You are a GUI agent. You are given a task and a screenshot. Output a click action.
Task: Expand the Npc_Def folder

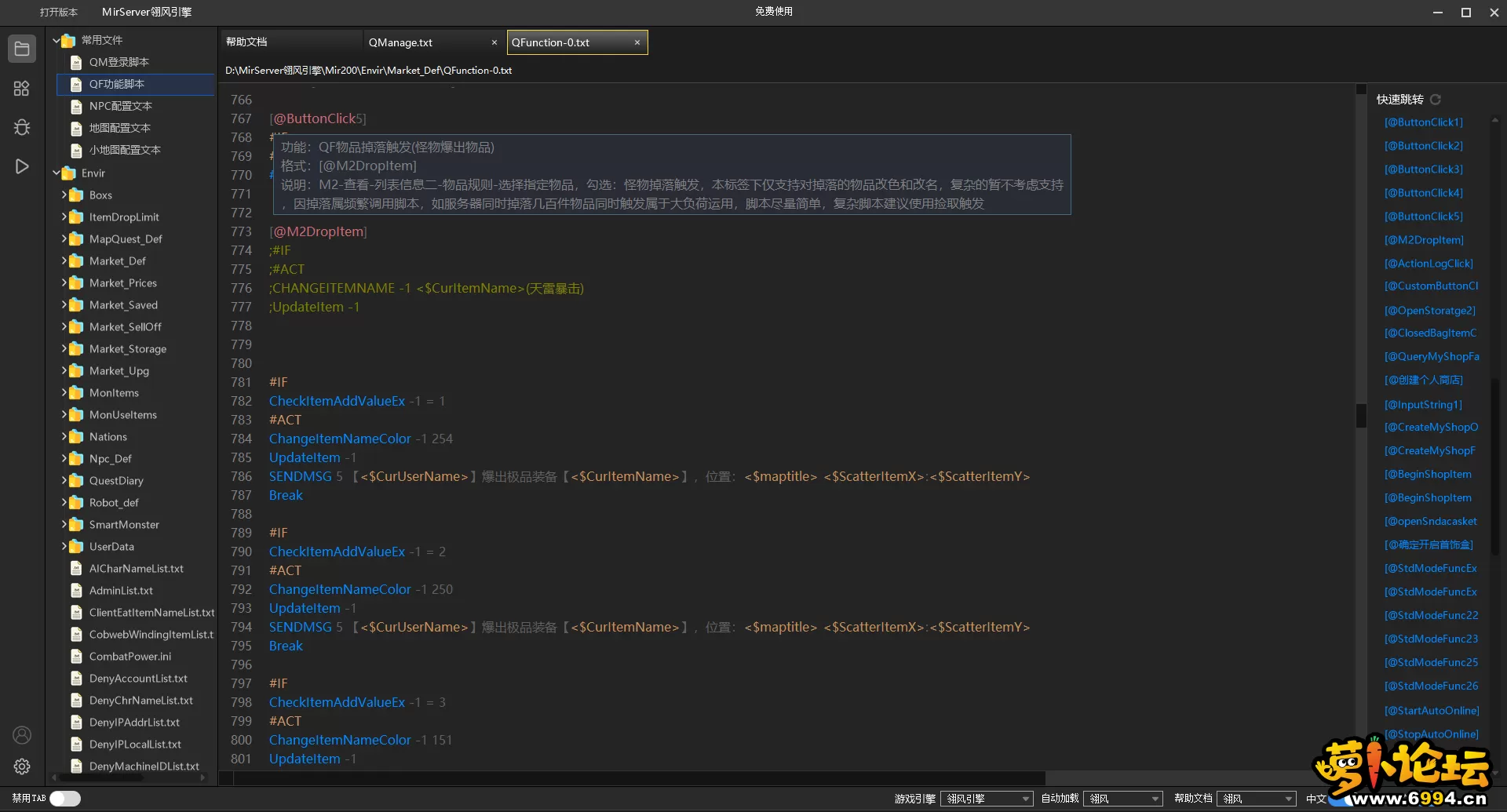64,458
